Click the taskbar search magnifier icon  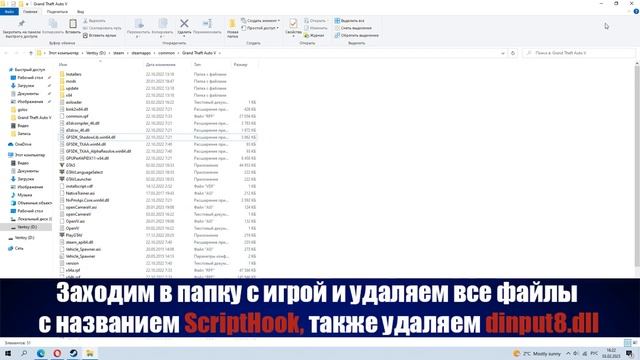tap(24, 353)
